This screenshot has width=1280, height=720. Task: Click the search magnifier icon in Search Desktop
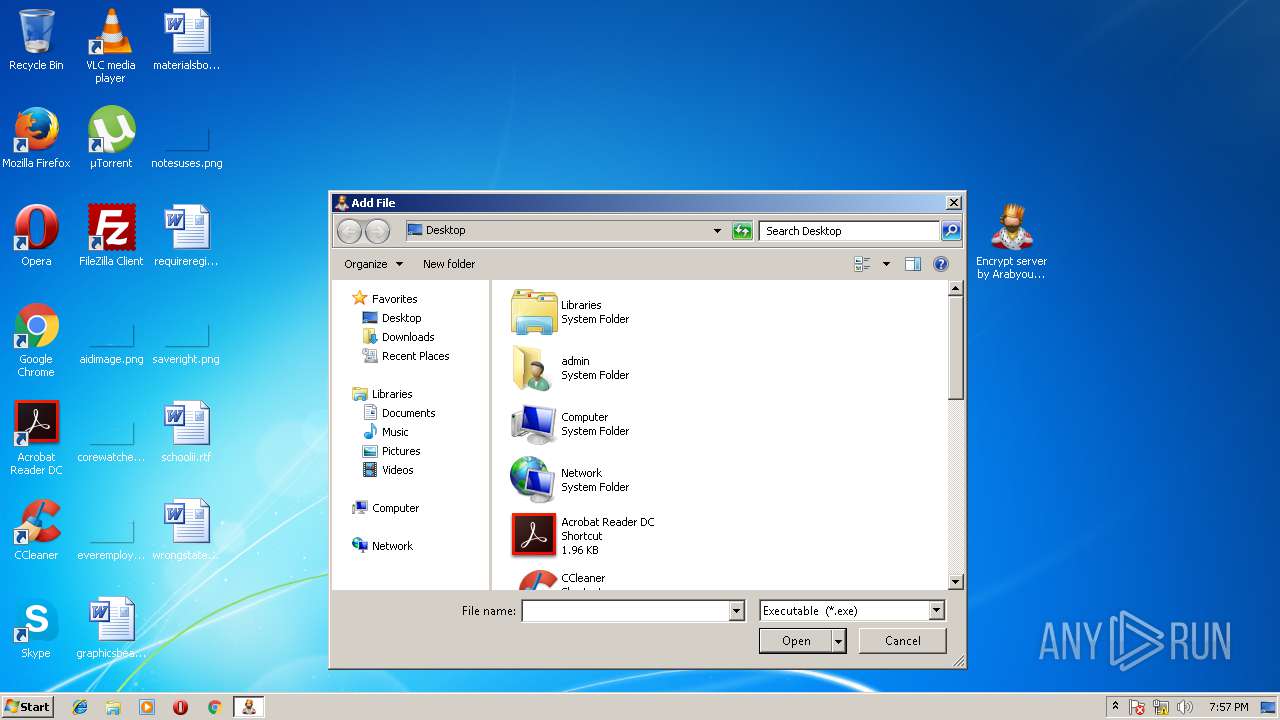pyautogui.click(x=950, y=231)
